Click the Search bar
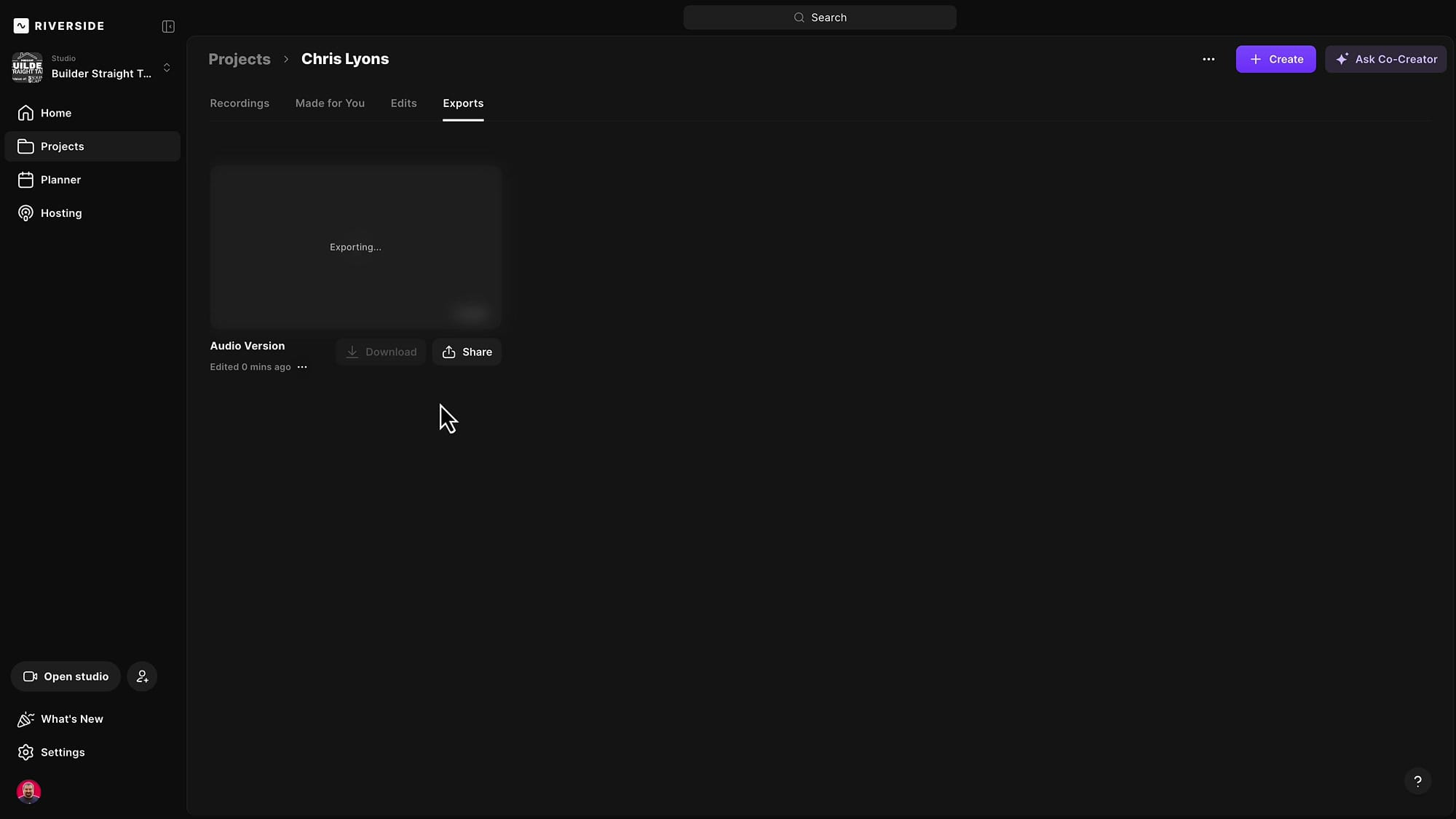1456x819 pixels. pos(820,17)
